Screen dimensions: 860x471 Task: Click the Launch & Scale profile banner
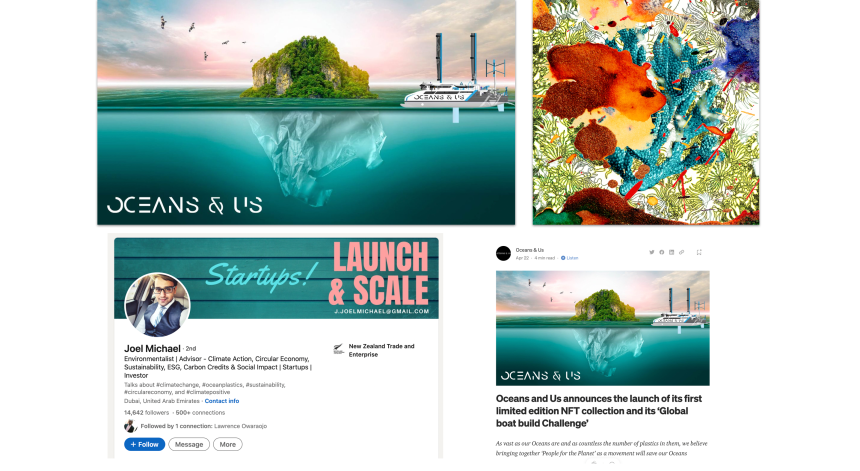[x=276, y=278]
